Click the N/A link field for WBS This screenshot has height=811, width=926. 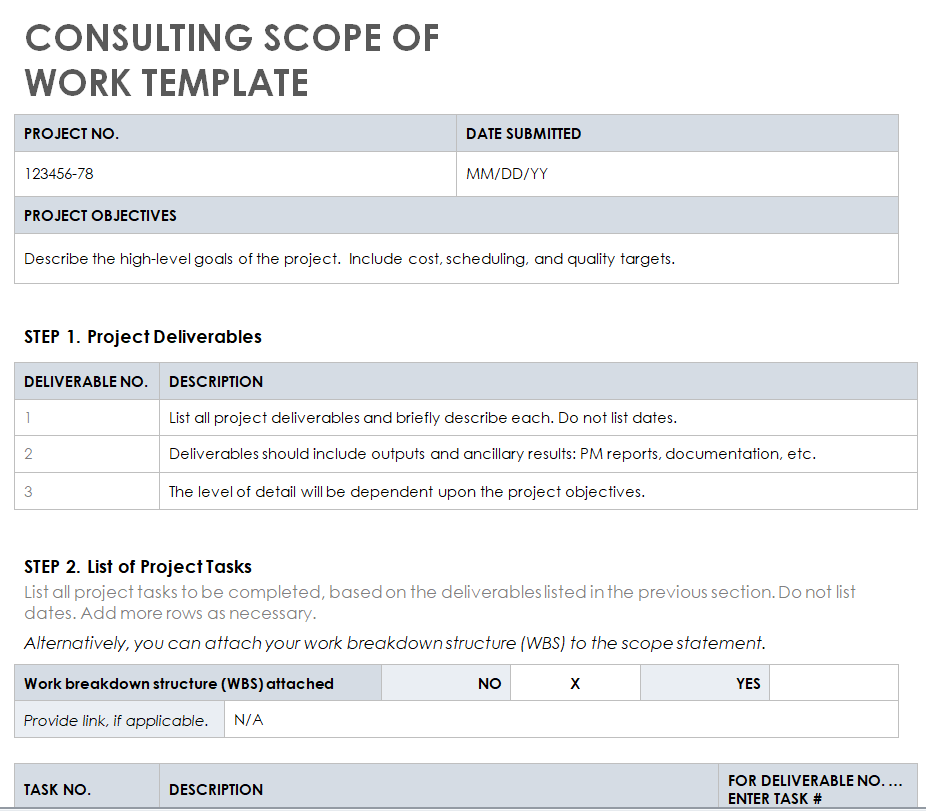tap(560, 720)
